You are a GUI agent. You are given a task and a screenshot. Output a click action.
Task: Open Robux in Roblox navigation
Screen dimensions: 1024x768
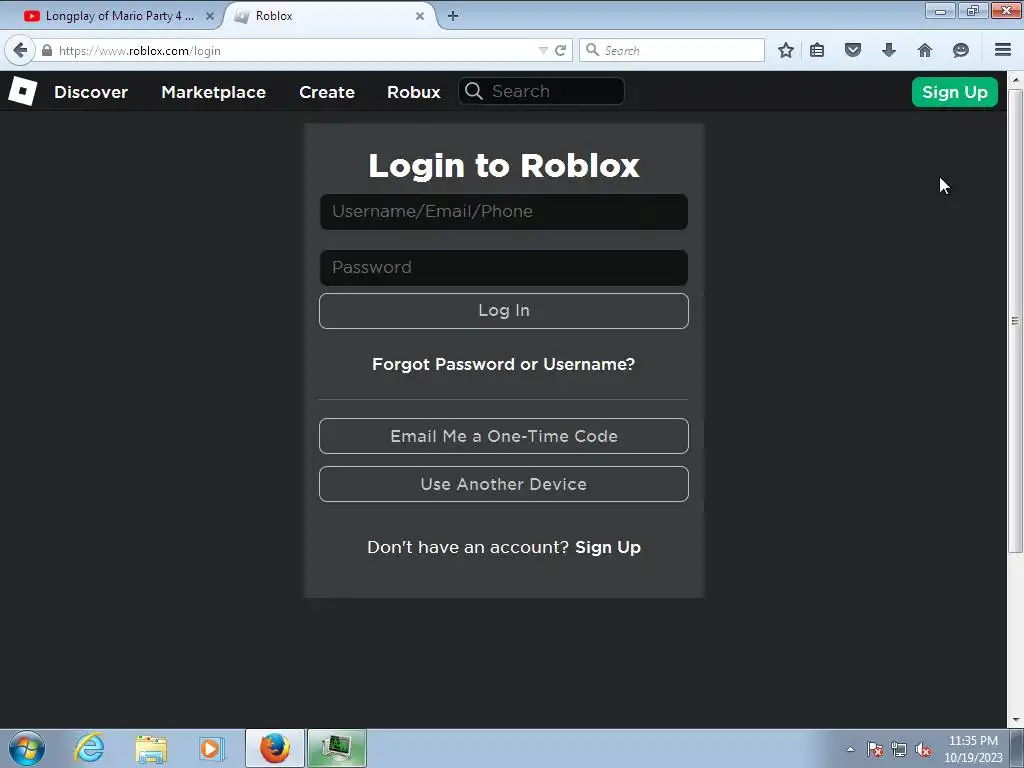click(x=414, y=92)
